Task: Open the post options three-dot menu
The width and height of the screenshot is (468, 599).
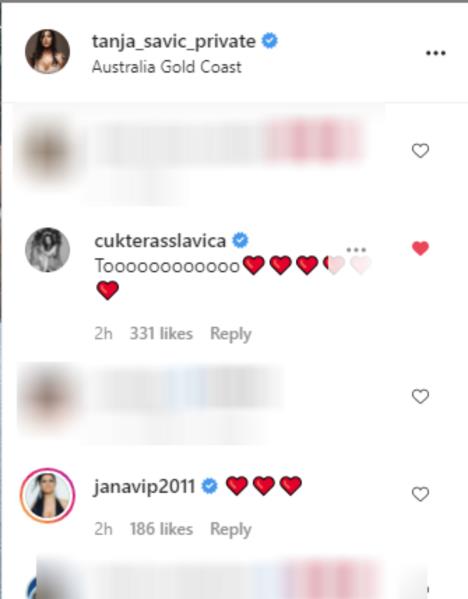Action: tap(436, 53)
